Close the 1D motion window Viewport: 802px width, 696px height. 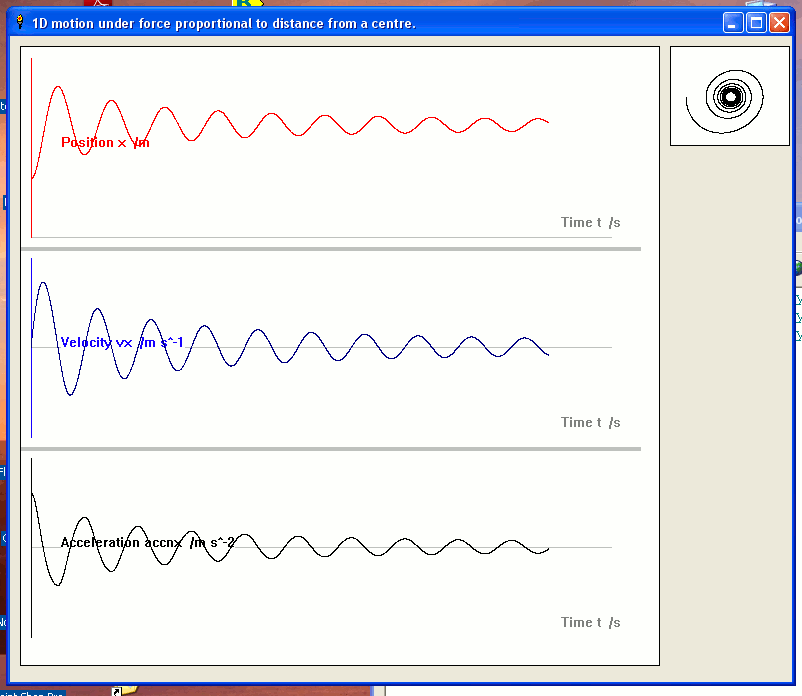coord(779,22)
